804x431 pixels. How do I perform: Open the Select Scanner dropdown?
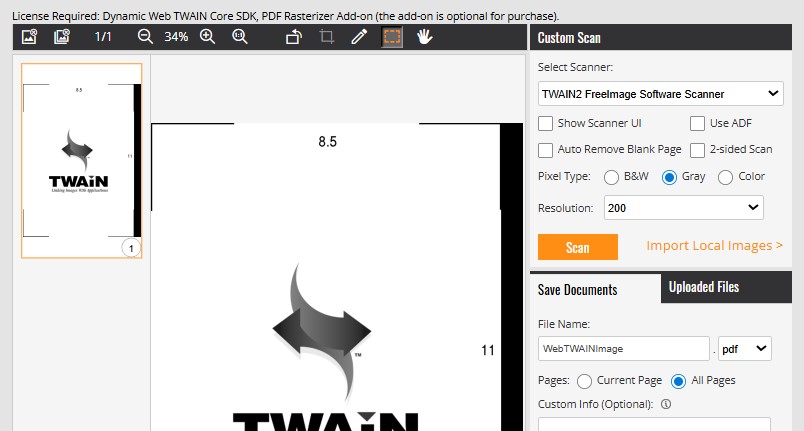pos(660,94)
